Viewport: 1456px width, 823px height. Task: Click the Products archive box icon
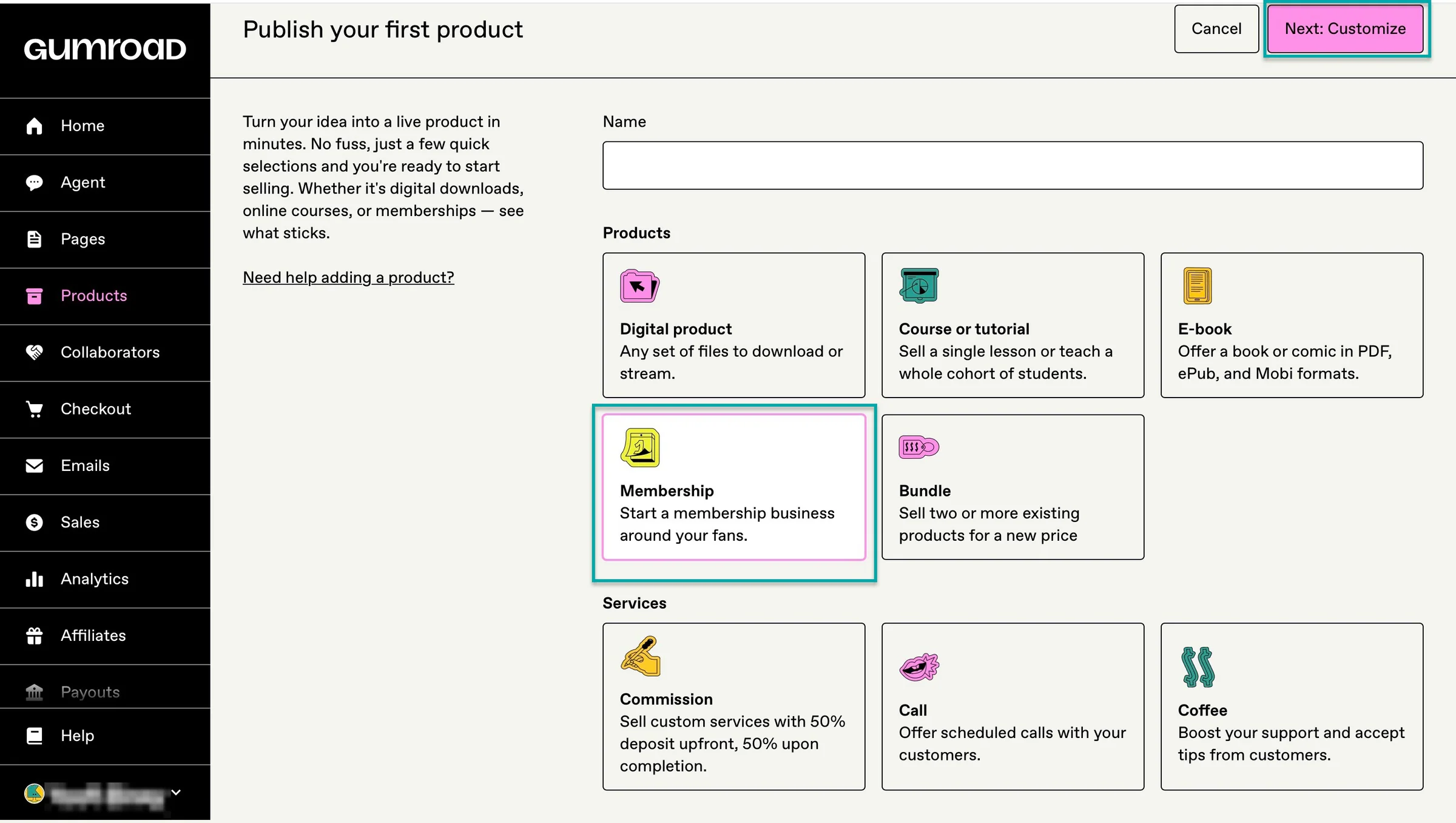click(x=35, y=296)
